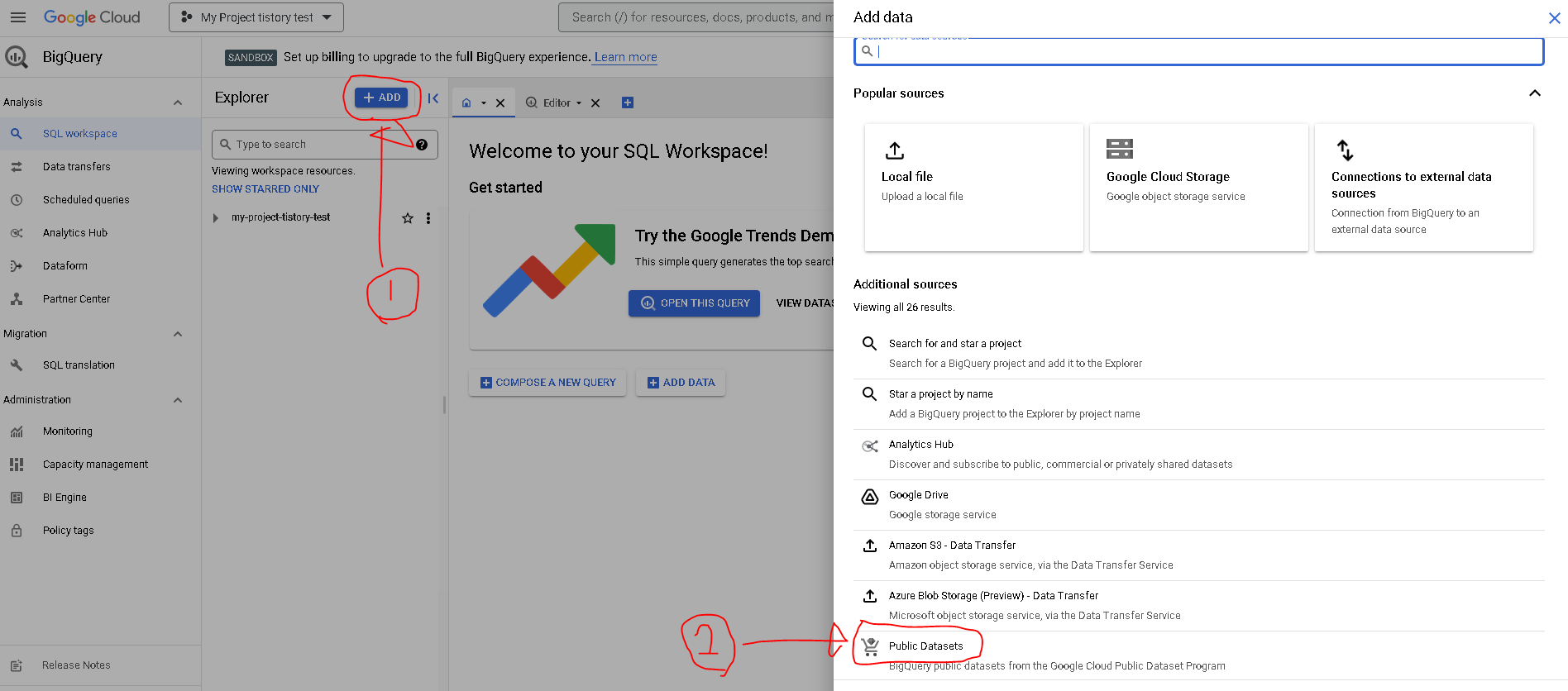The height and width of the screenshot is (691, 1568).
Task: Click the ADD button in Explorer
Action: [381, 98]
